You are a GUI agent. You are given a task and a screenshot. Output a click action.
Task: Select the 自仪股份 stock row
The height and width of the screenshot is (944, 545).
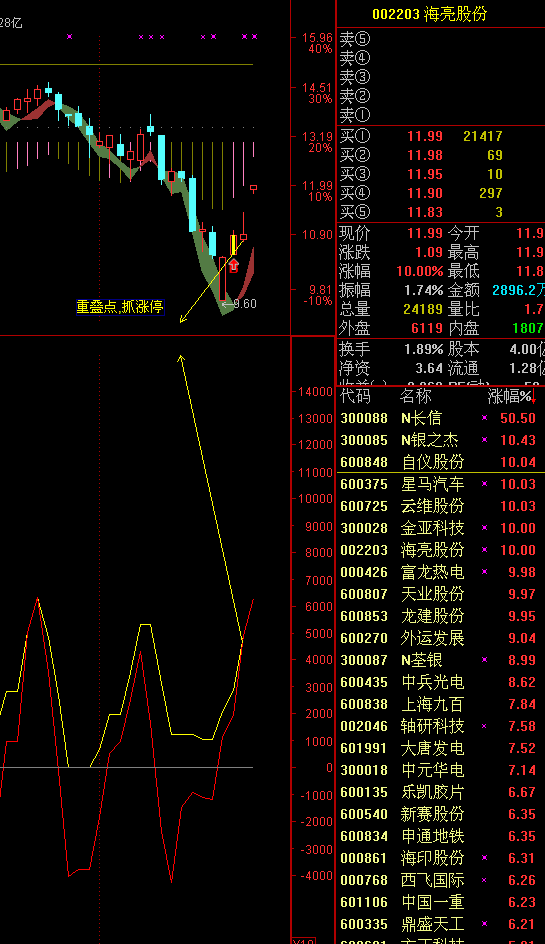tap(440, 462)
